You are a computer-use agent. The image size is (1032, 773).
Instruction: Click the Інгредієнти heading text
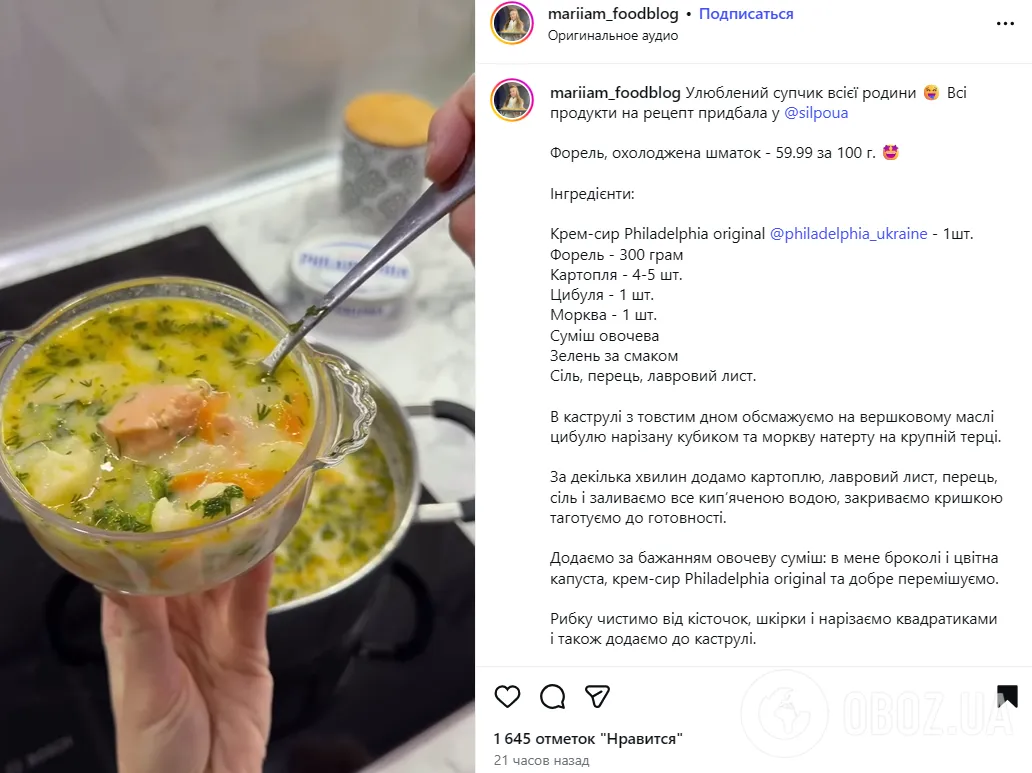pyautogui.click(x=592, y=194)
